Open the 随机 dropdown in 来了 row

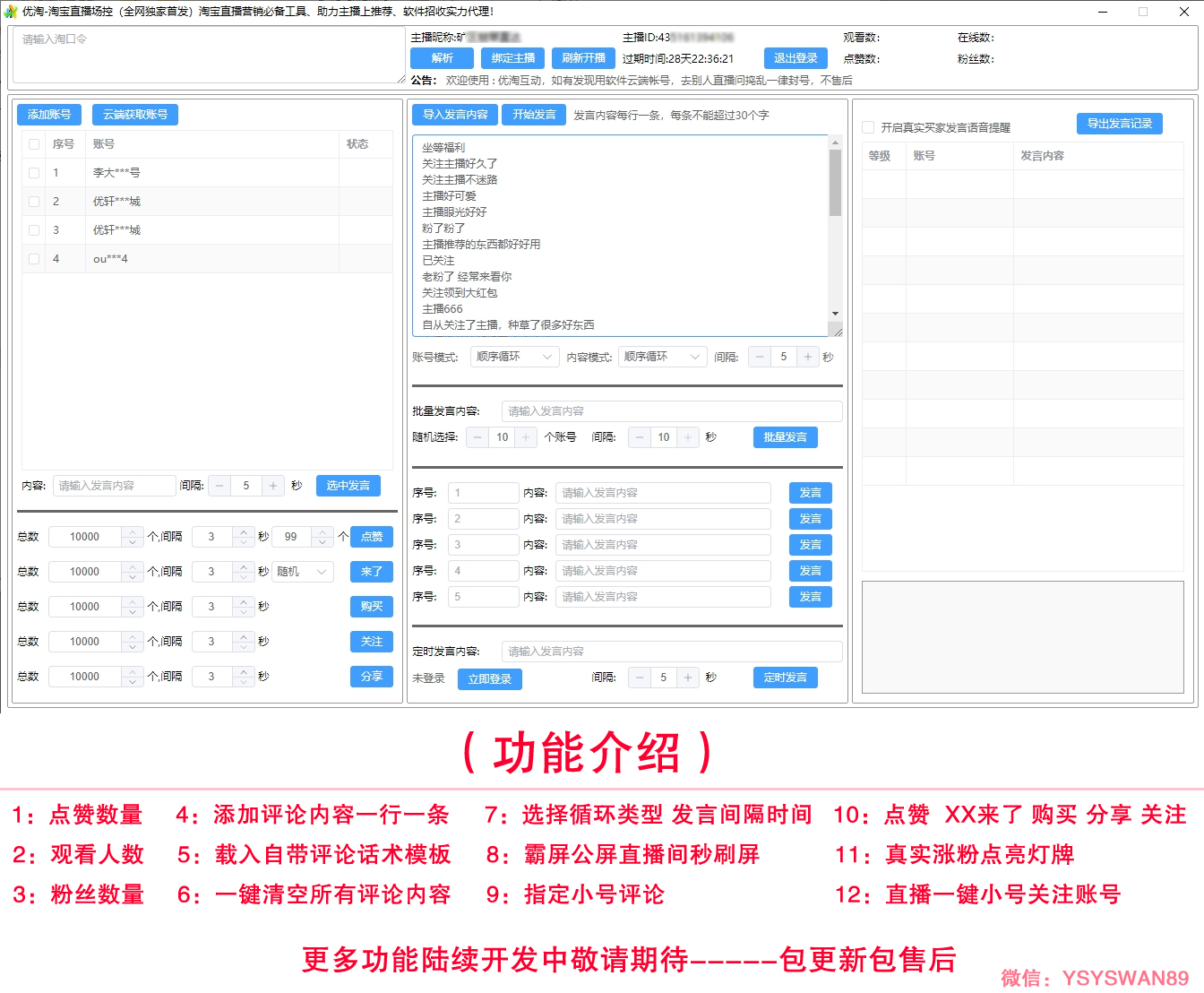(x=303, y=572)
